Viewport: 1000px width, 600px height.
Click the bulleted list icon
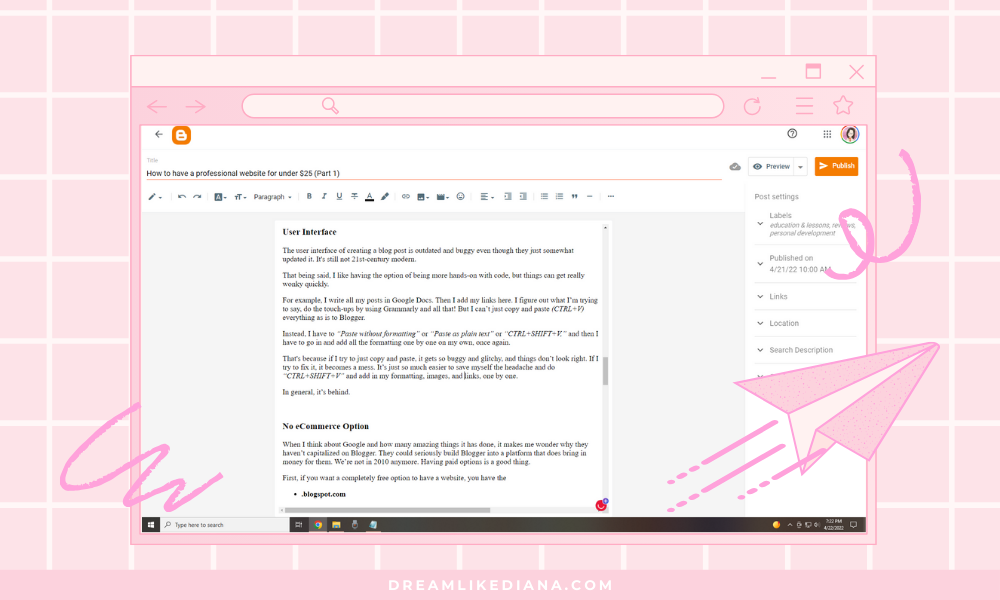543,196
